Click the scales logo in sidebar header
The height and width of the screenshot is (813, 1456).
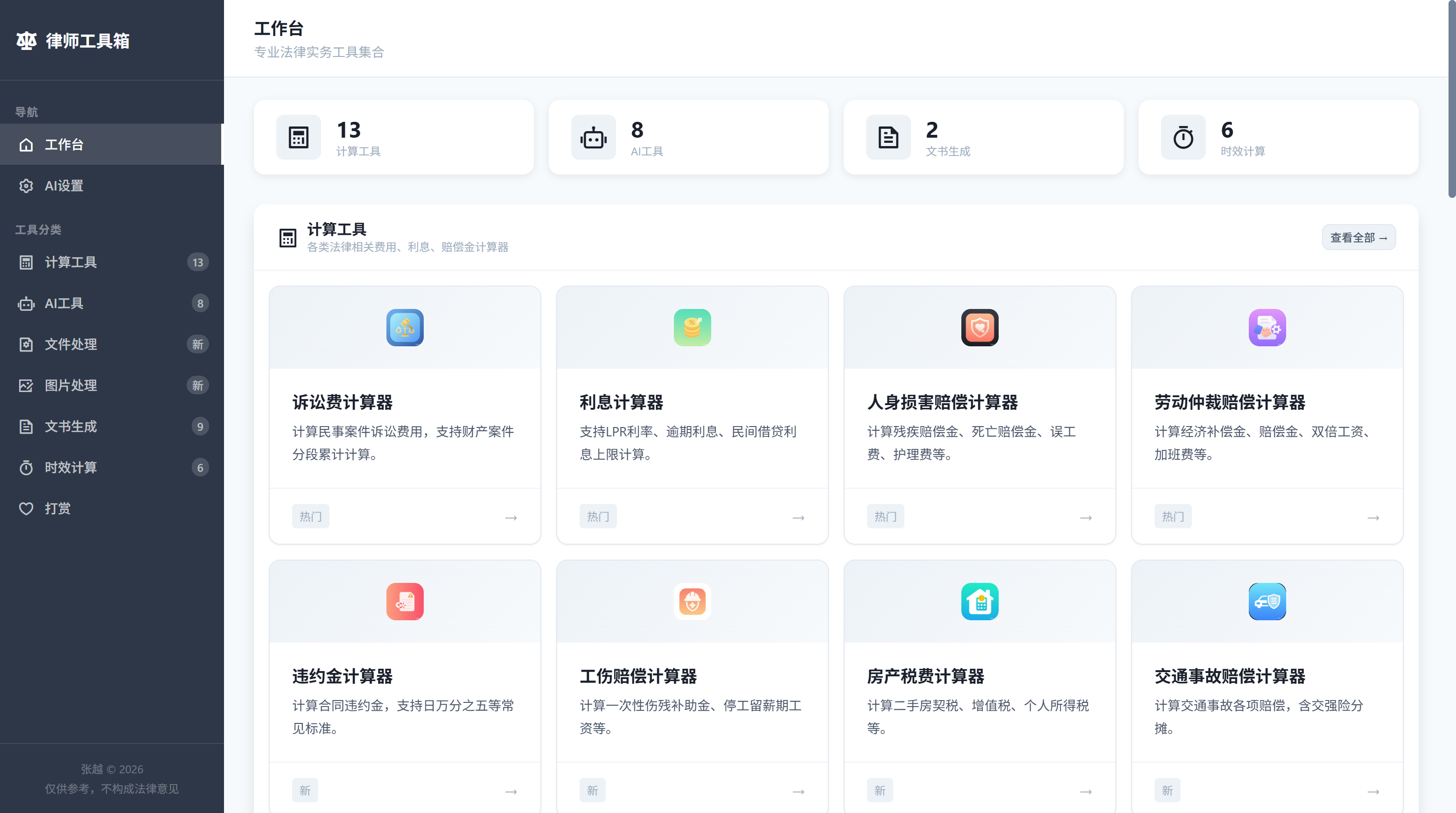[x=26, y=41]
